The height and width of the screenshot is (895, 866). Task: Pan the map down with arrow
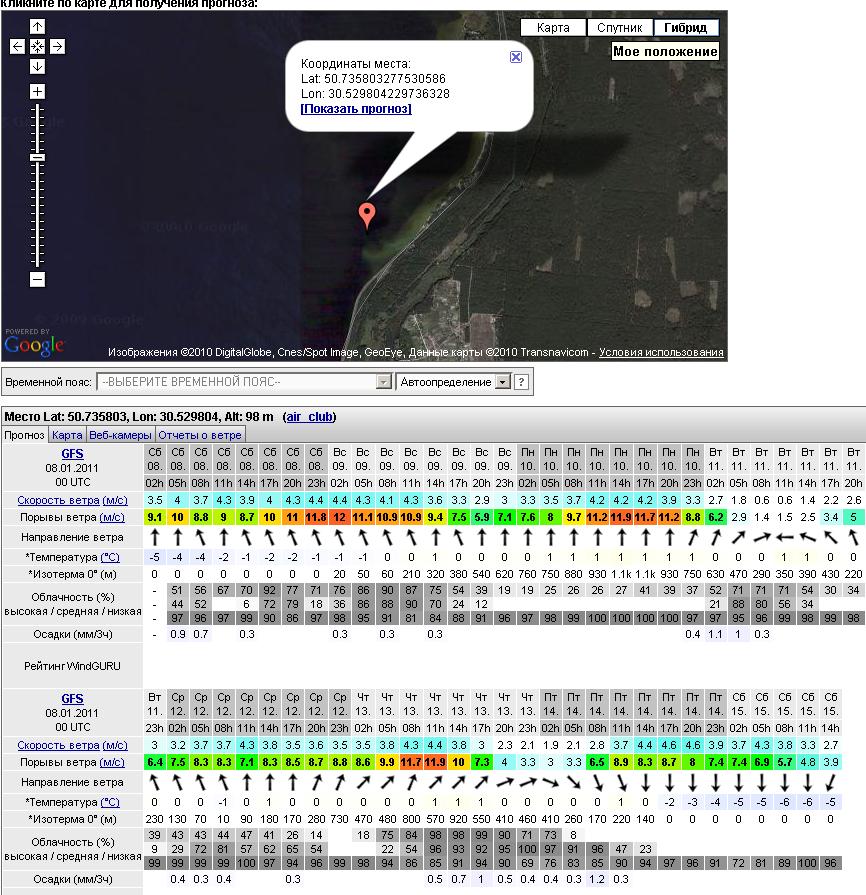coord(37,66)
